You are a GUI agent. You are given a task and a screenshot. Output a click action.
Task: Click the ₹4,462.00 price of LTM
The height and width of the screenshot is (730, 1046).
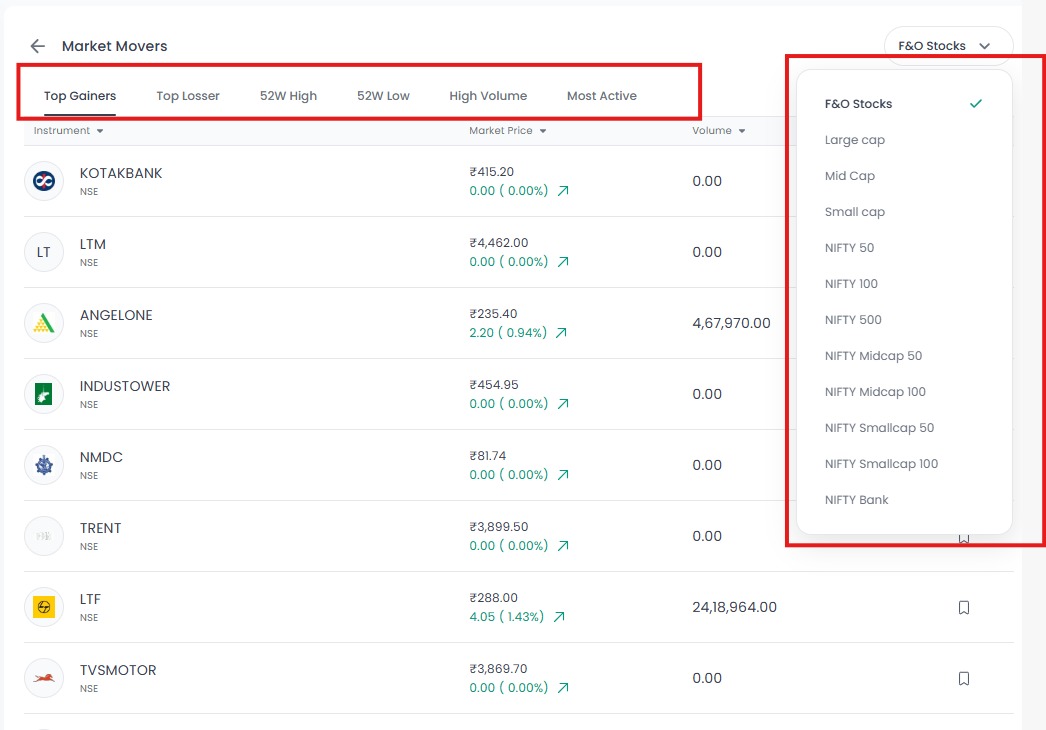click(499, 243)
